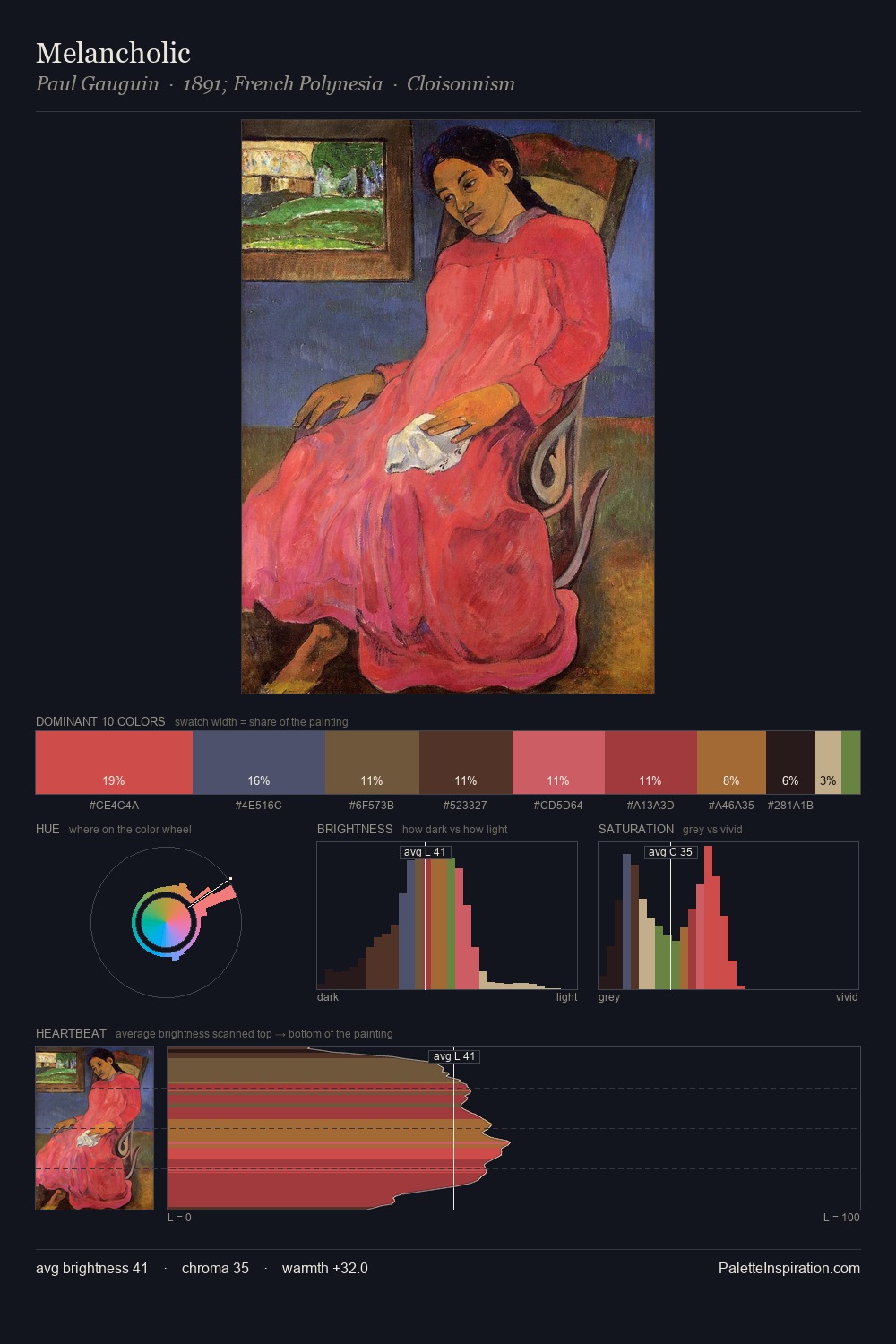This screenshot has height=1344, width=896.
Task: Click the small painting thumbnail beside Heartbeat chart
Action: tap(95, 1128)
